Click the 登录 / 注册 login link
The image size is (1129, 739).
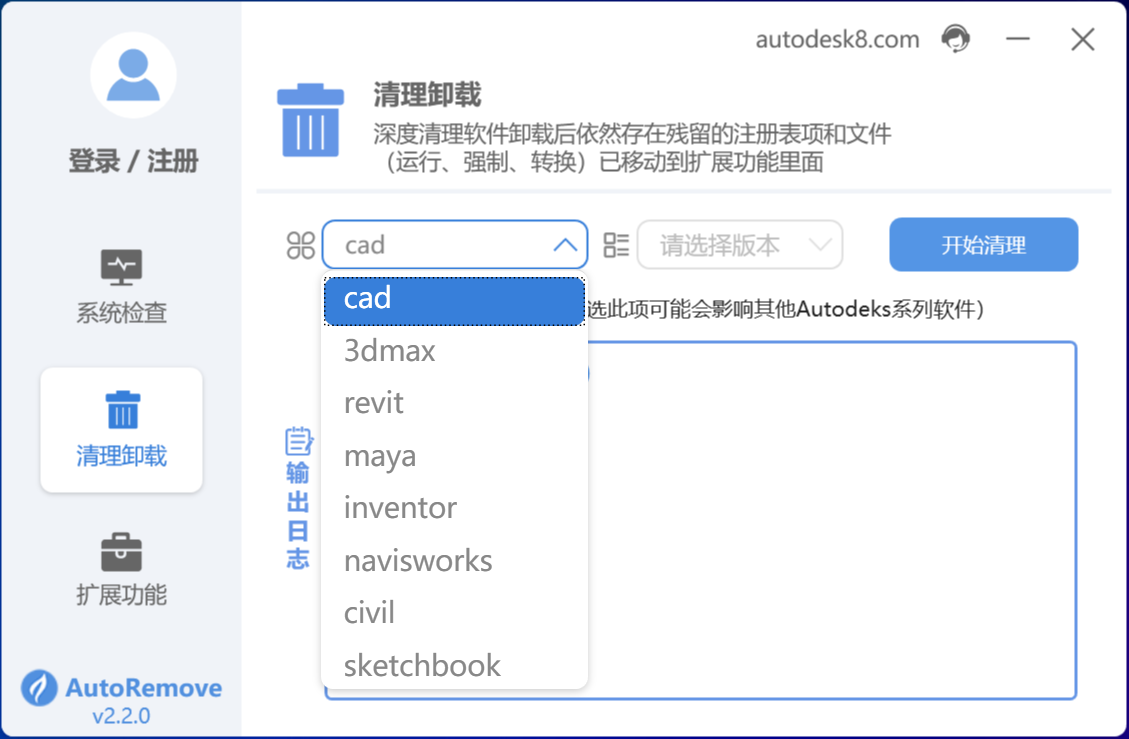(x=133, y=161)
